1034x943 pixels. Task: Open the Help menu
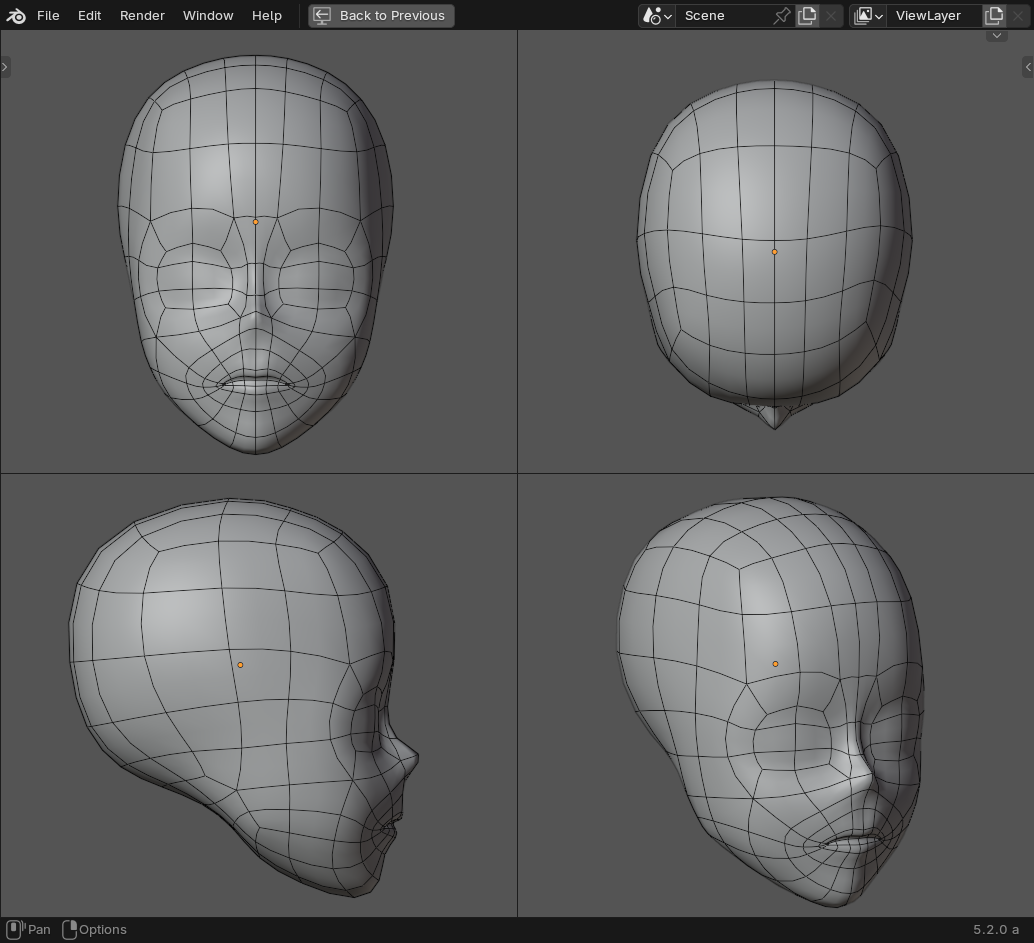click(267, 16)
